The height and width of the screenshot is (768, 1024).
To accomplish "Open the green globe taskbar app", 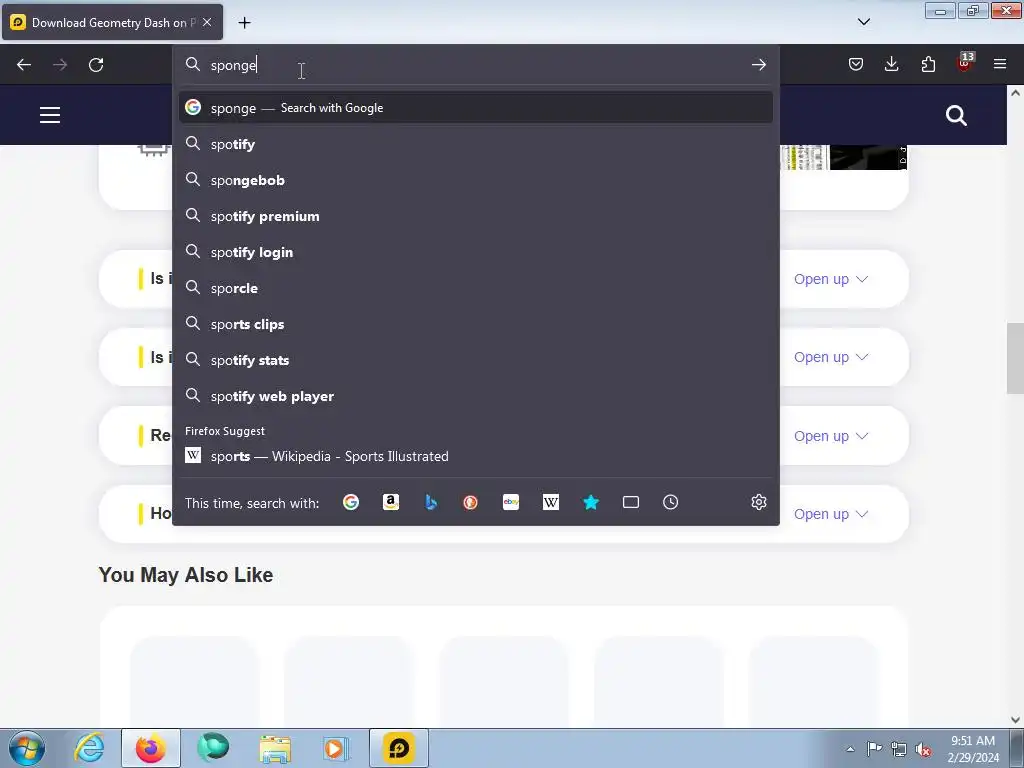I will pyautogui.click(x=213, y=748).
